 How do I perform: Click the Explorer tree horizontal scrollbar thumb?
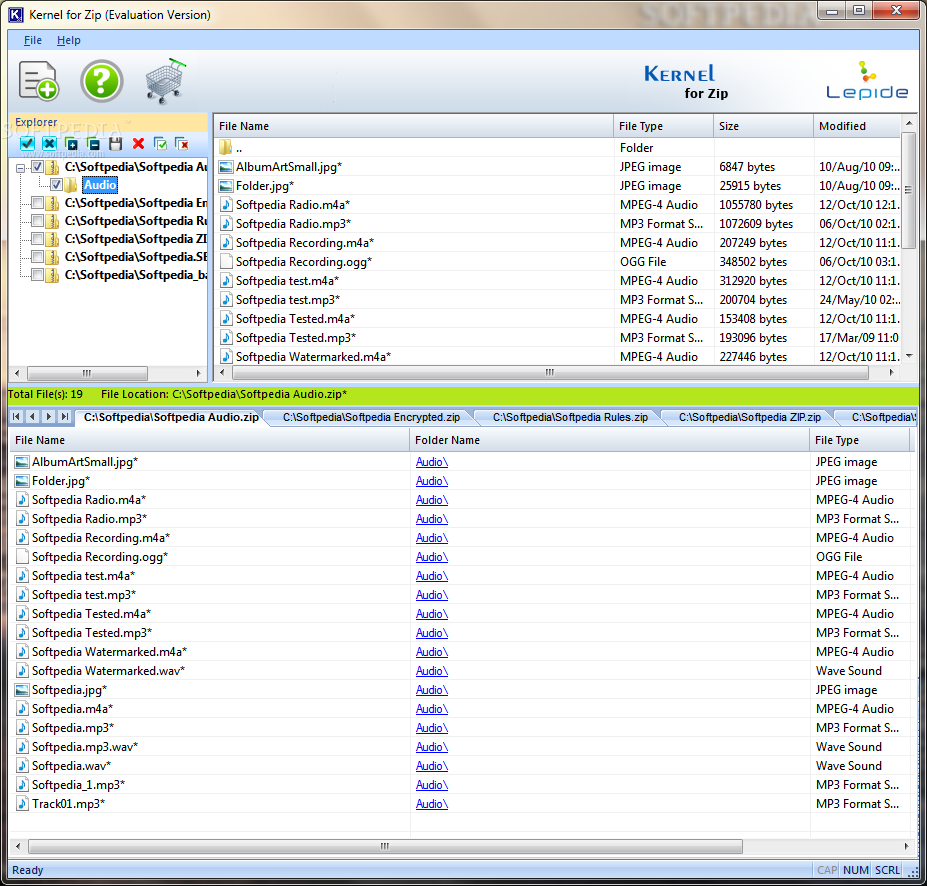tap(87, 373)
